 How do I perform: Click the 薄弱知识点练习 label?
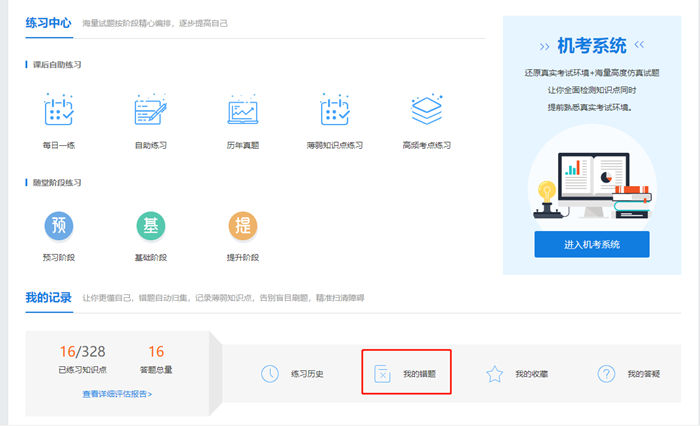335,145
